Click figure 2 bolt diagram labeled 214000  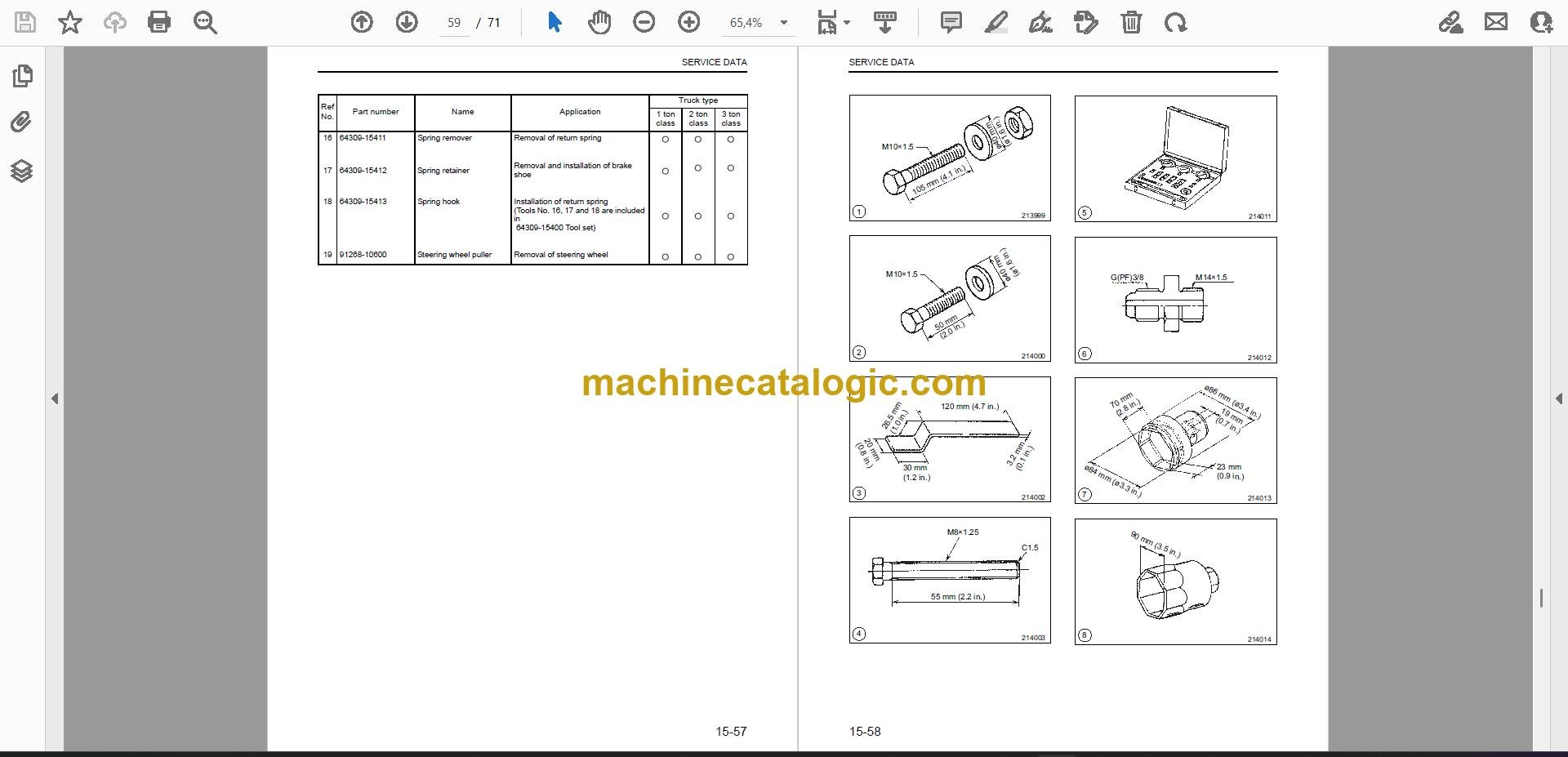click(x=950, y=298)
